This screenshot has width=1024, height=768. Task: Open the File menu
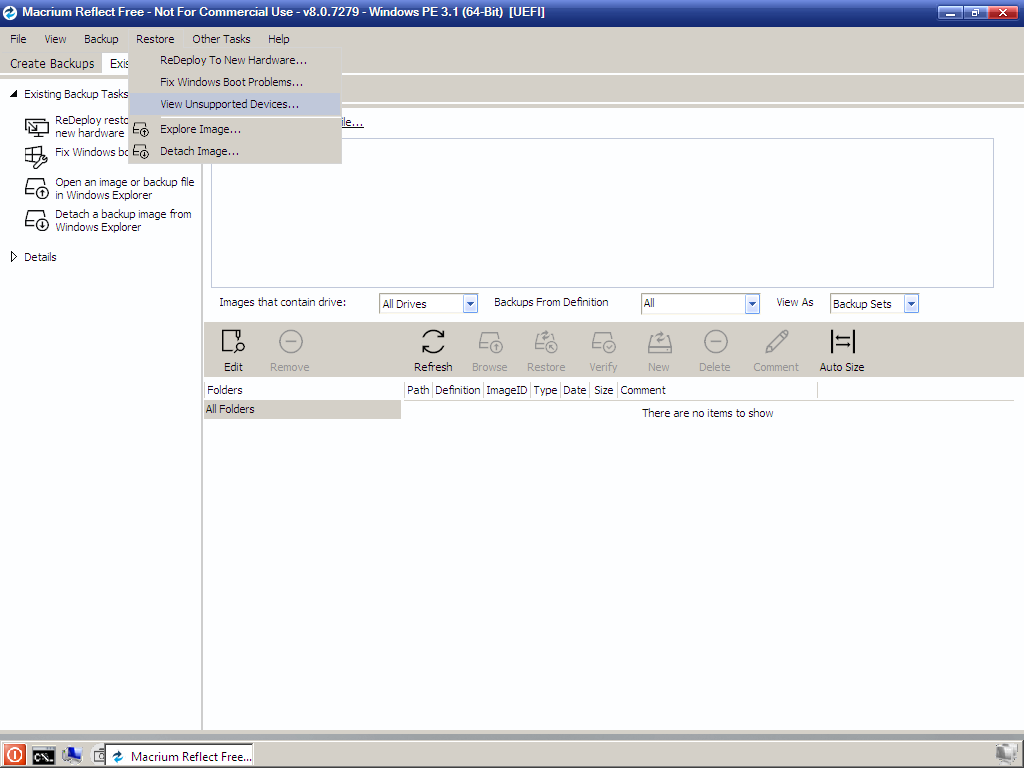(18, 39)
